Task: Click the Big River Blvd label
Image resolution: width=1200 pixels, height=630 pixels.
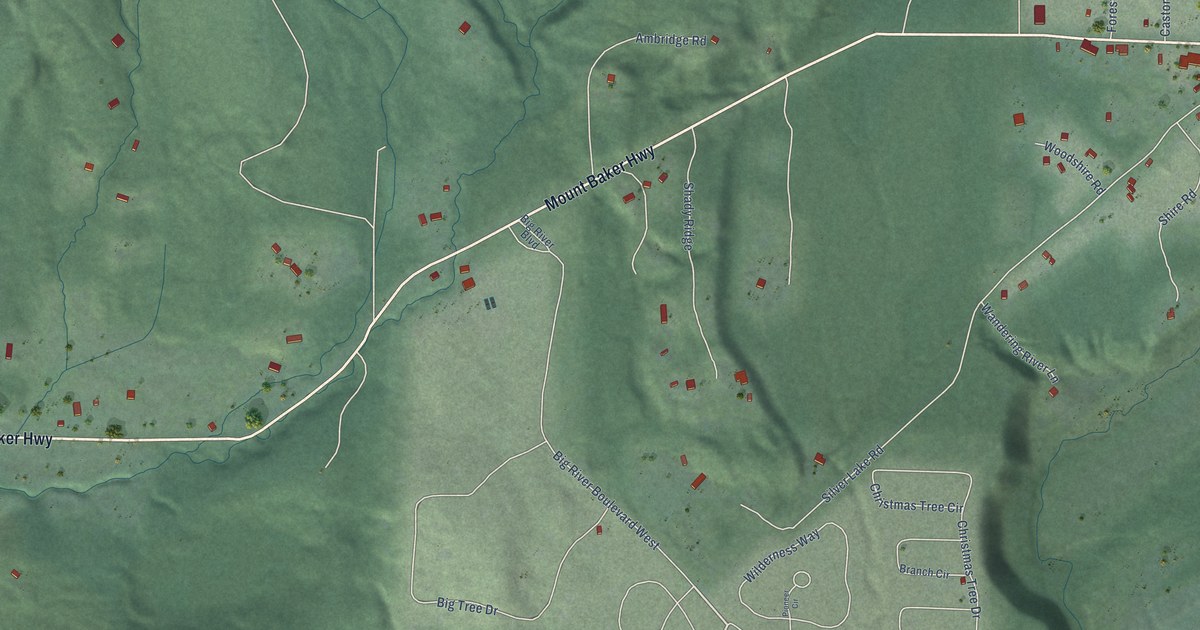Action: pos(534,234)
